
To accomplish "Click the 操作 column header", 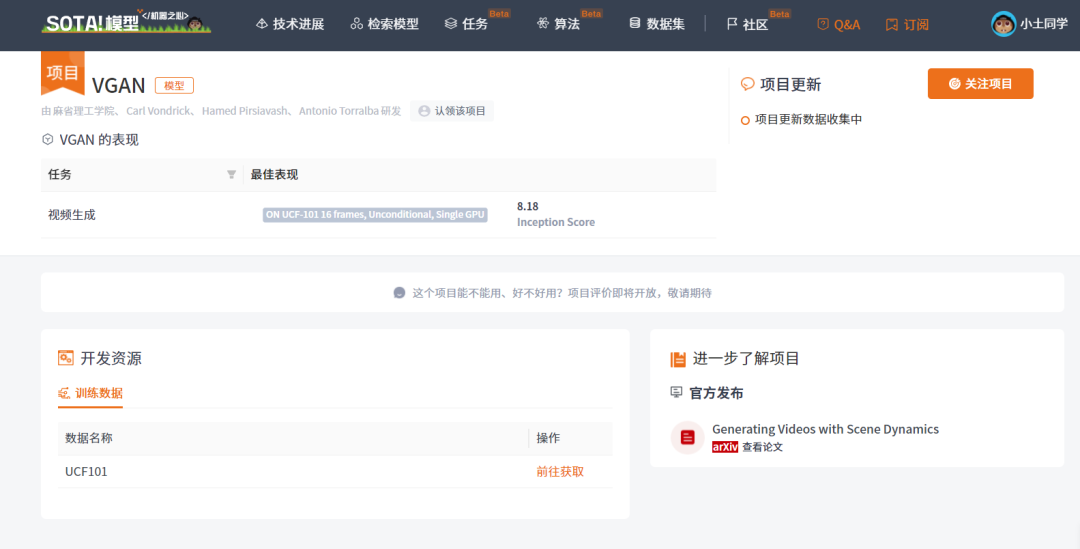I will (x=548, y=438).
